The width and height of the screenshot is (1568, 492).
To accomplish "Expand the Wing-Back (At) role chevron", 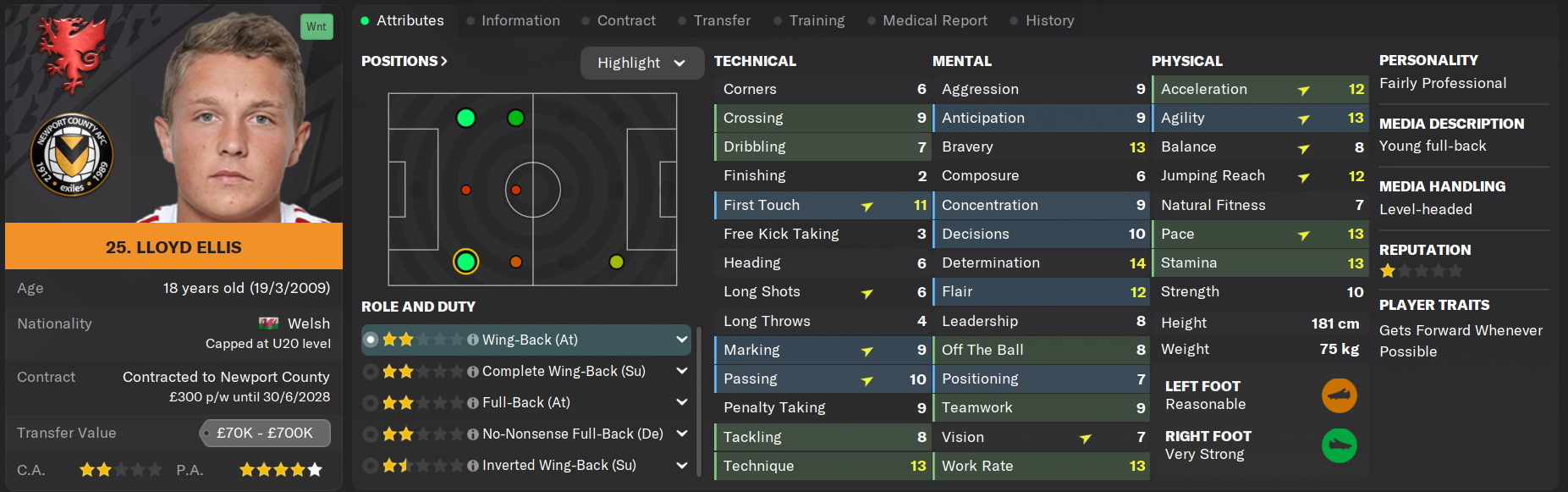I will pyautogui.click(x=681, y=340).
